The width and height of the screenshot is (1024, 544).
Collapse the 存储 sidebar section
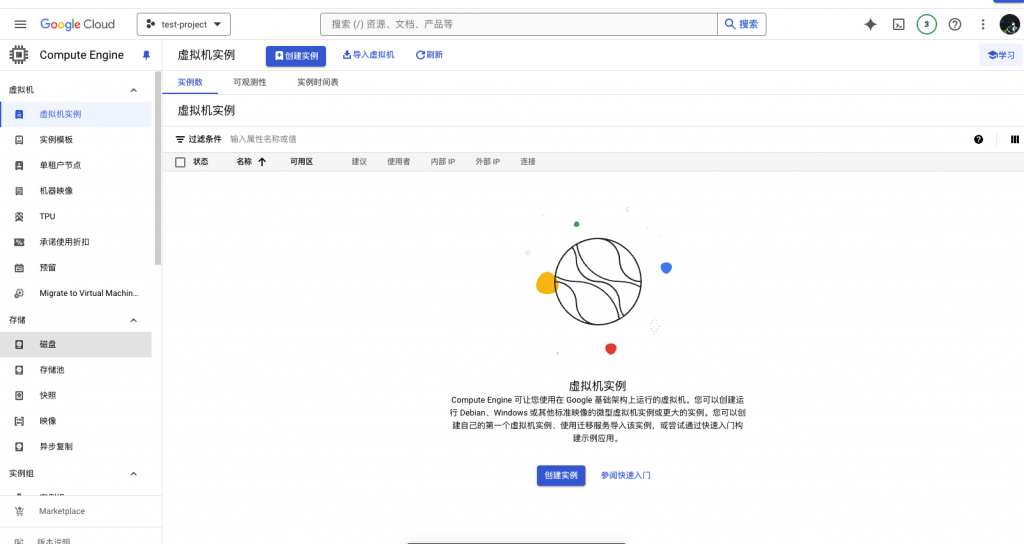[133, 320]
